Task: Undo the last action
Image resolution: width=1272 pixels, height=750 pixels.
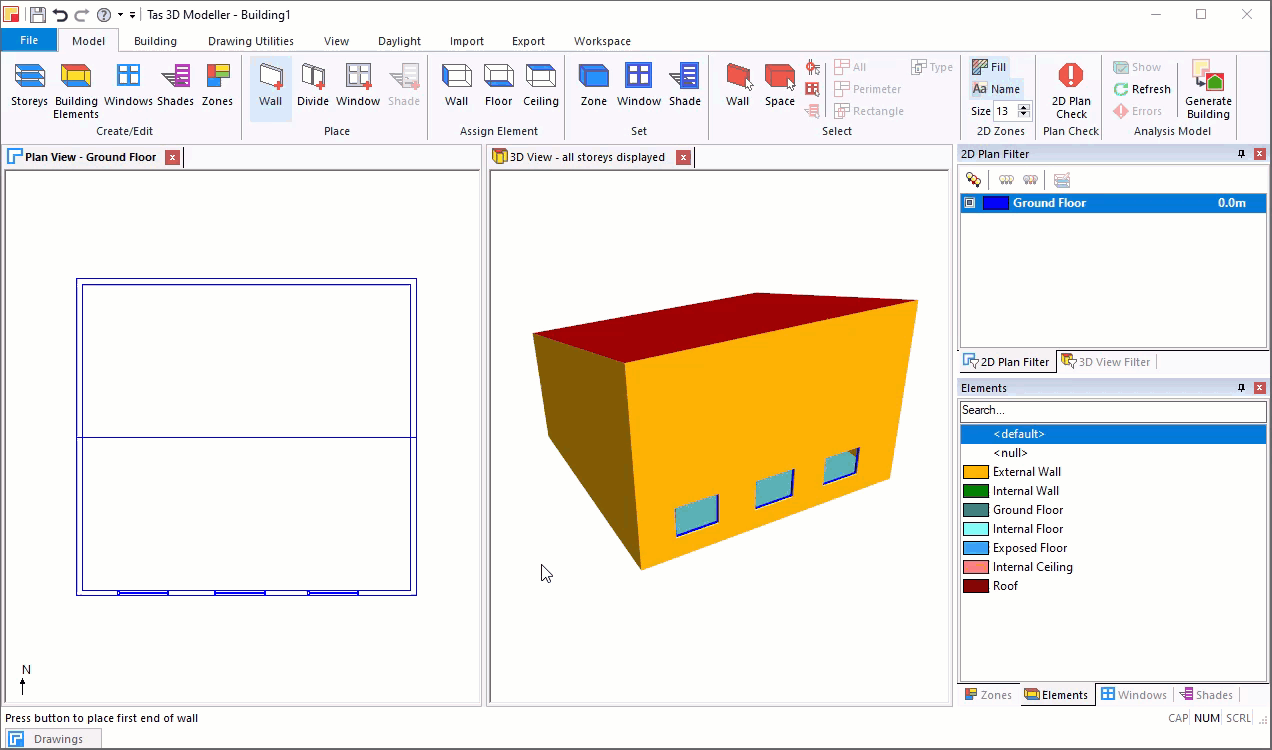Action: (60, 15)
